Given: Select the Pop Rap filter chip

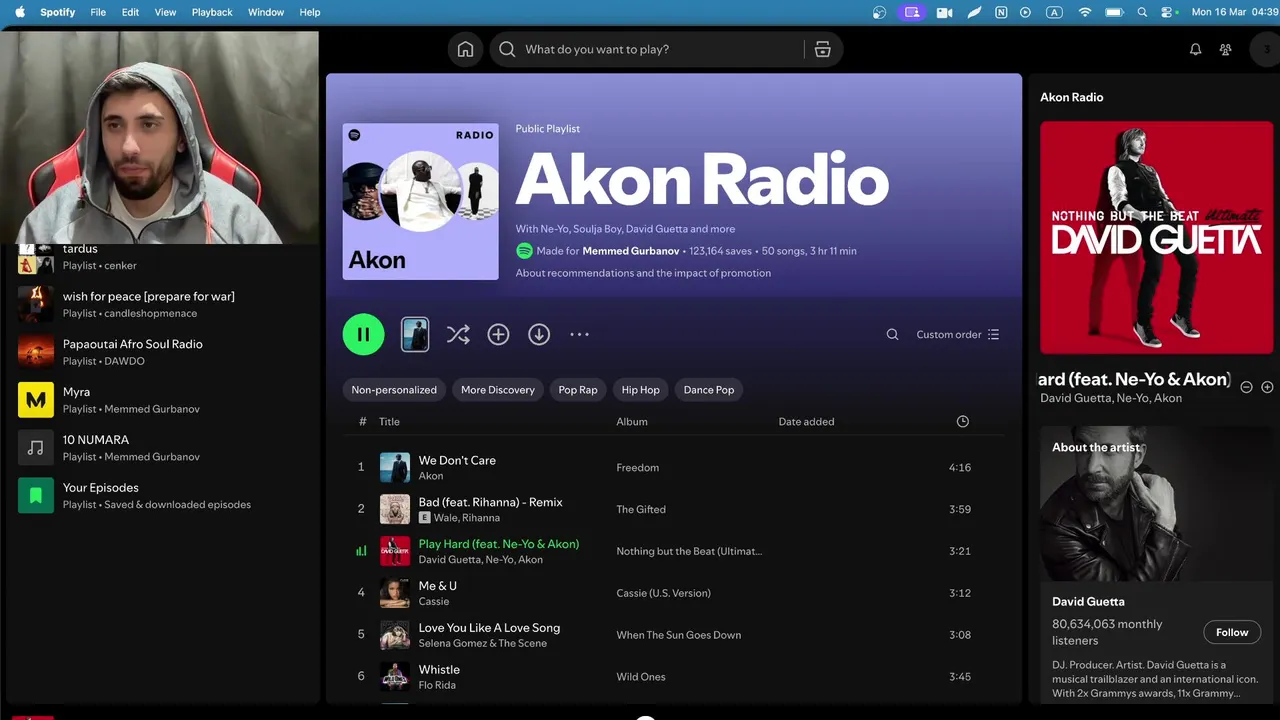Looking at the screenshot, I should 578,390.
